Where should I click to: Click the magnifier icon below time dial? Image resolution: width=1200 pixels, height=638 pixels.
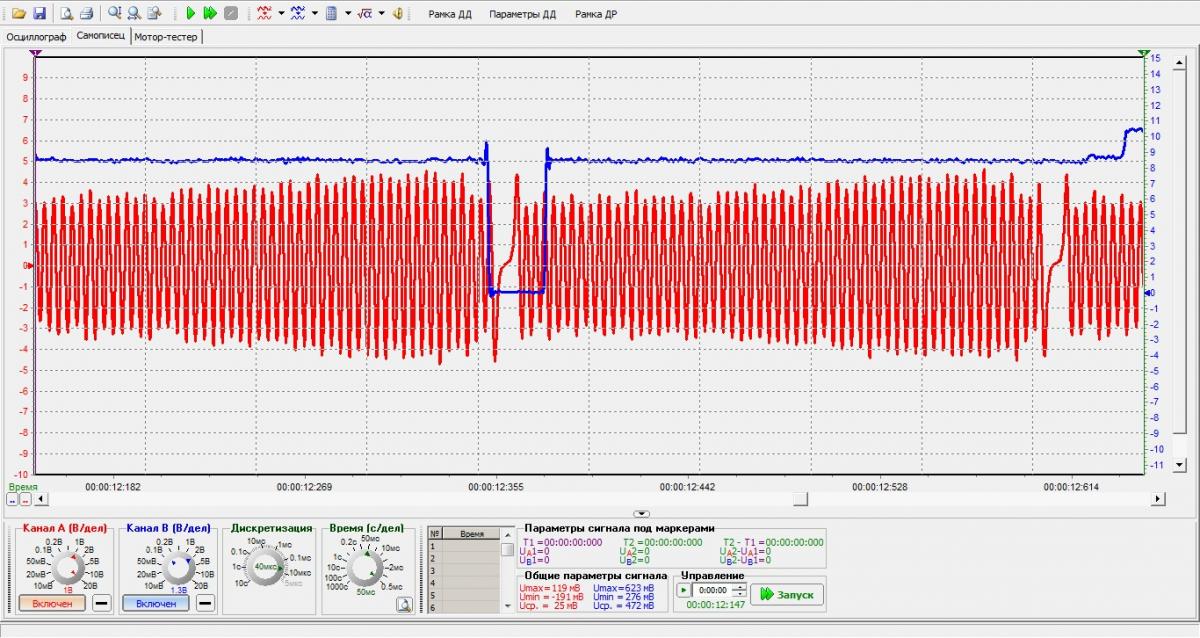(404, 604)
